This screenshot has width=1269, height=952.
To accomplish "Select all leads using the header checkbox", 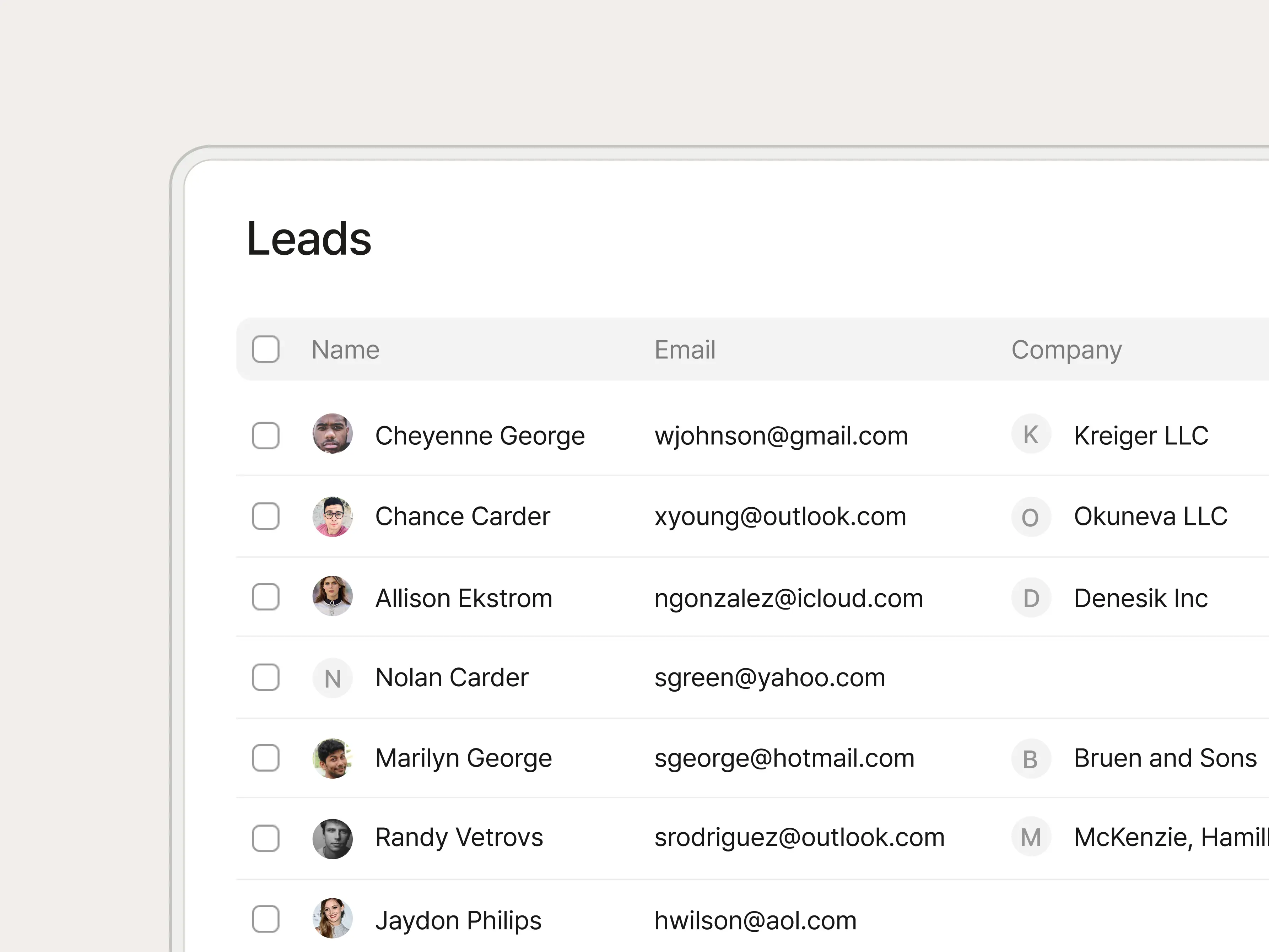I will click(266, 349).
